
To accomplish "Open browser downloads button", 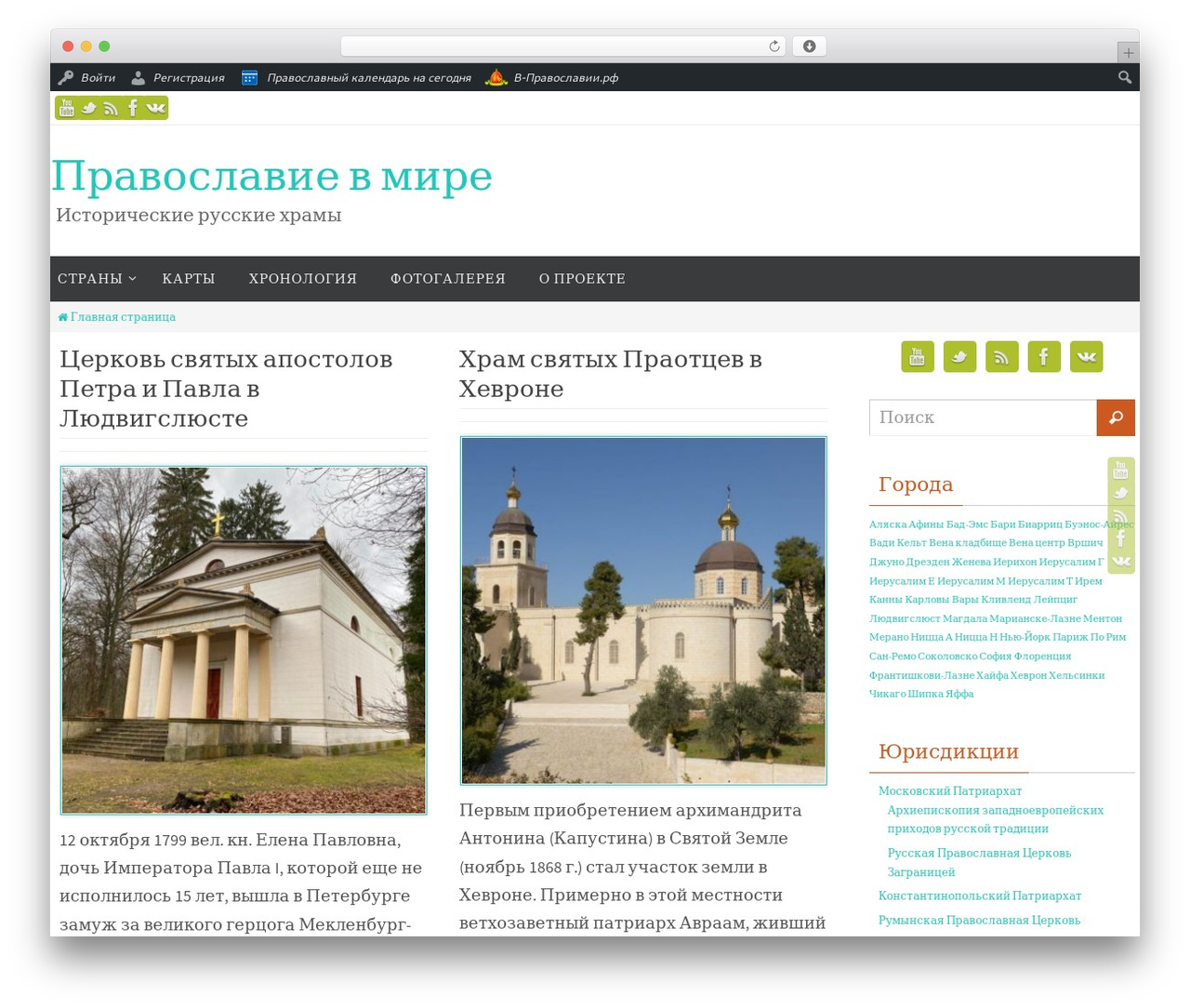I will click(x=809, y=46).
